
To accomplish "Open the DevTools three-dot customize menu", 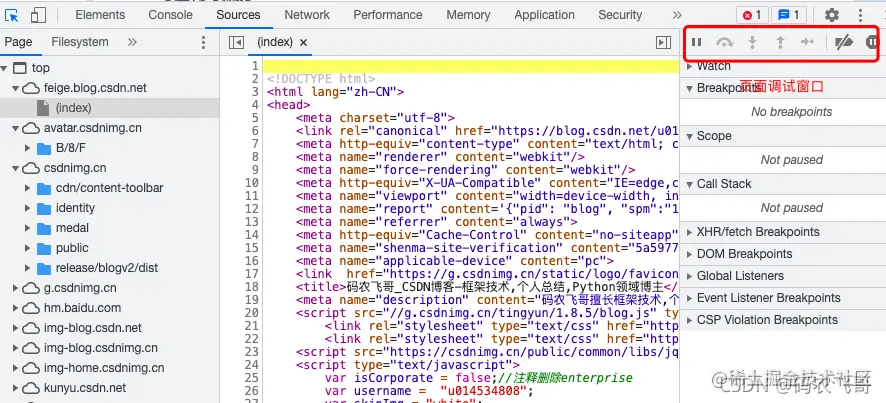I will (861, 15).
